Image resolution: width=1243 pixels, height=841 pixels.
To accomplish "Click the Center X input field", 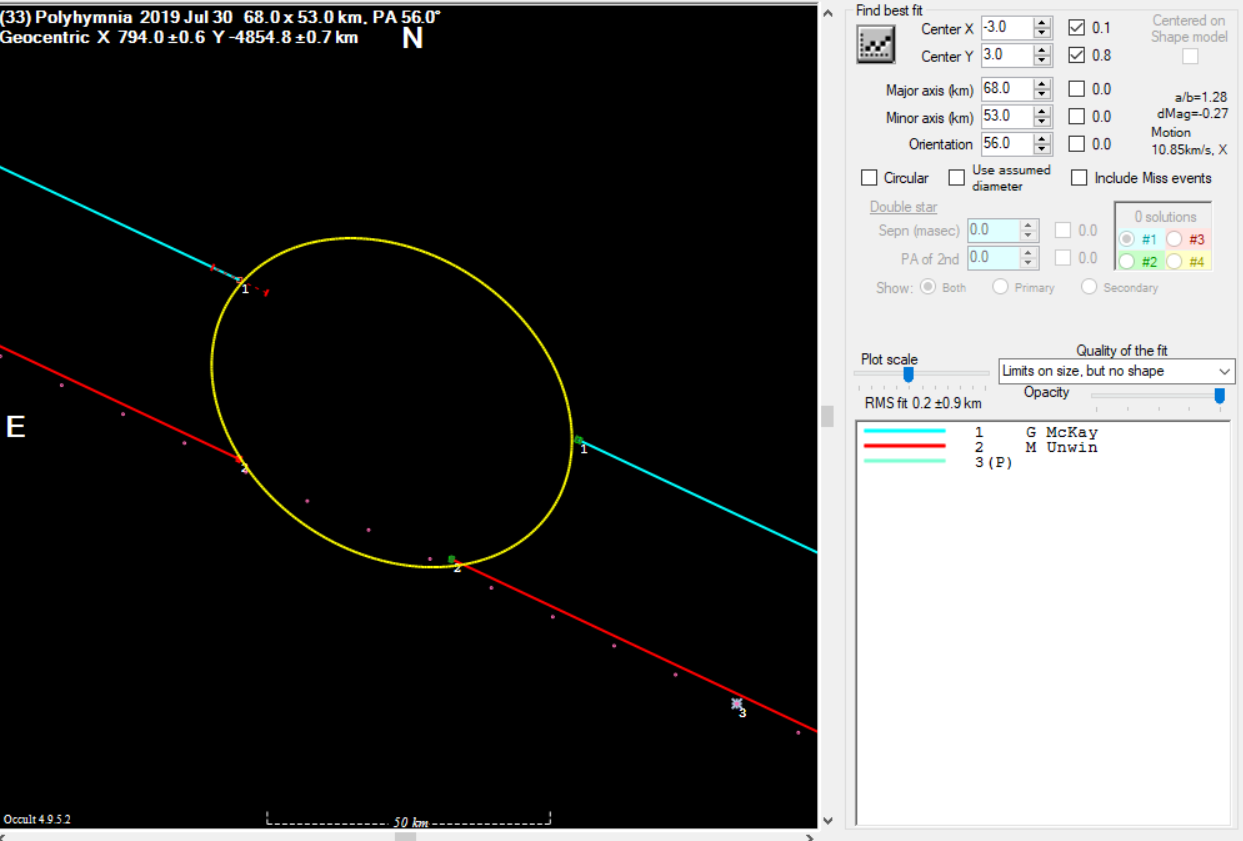I will (x=1007, y=28).
